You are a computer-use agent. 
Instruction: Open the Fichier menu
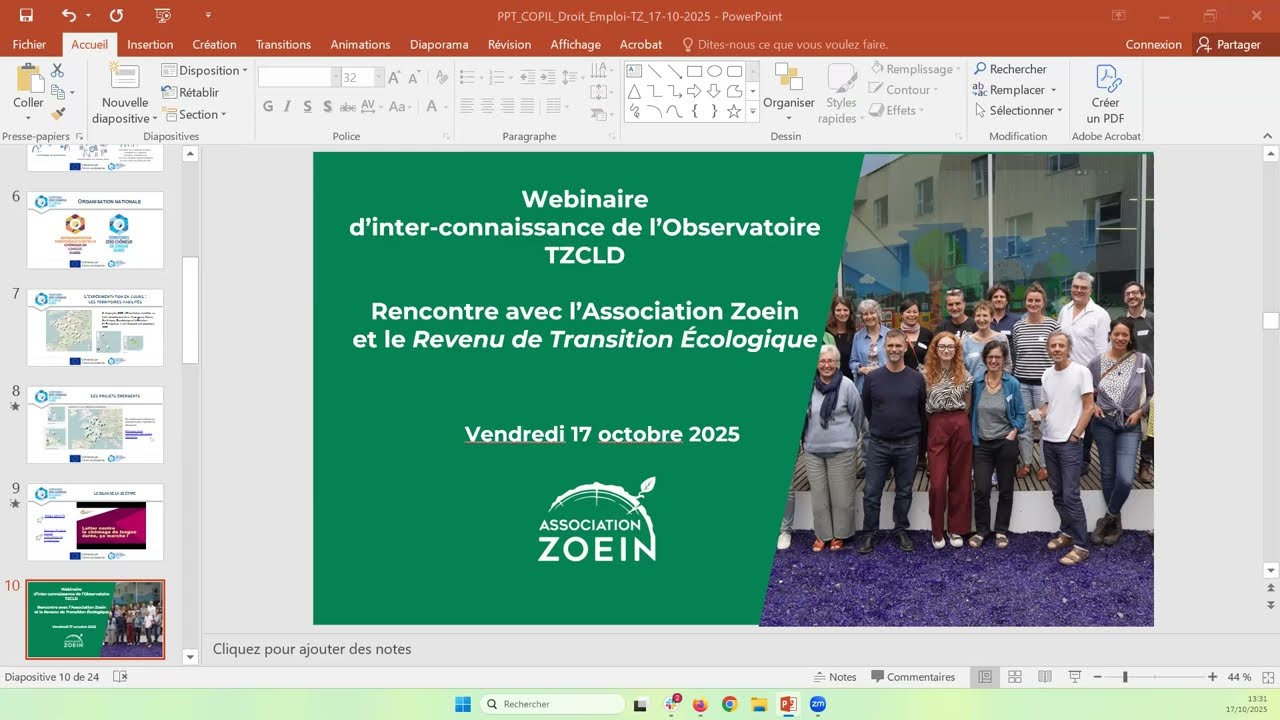point(30,45)
